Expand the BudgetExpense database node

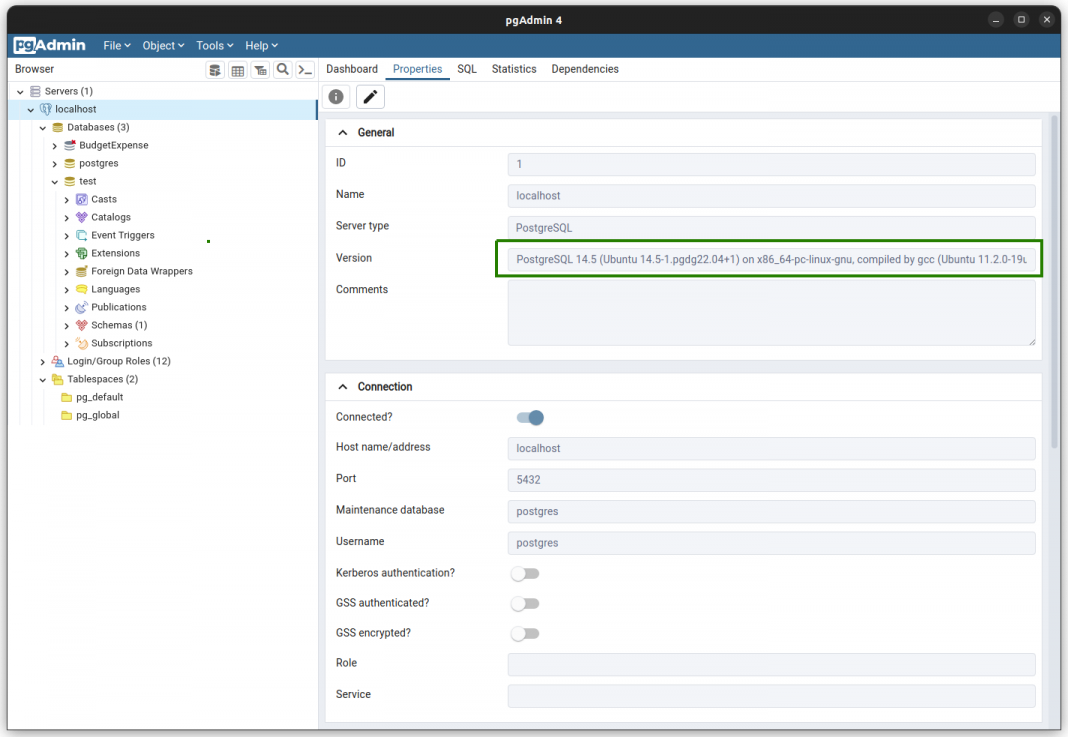click(x=55, y=146)
